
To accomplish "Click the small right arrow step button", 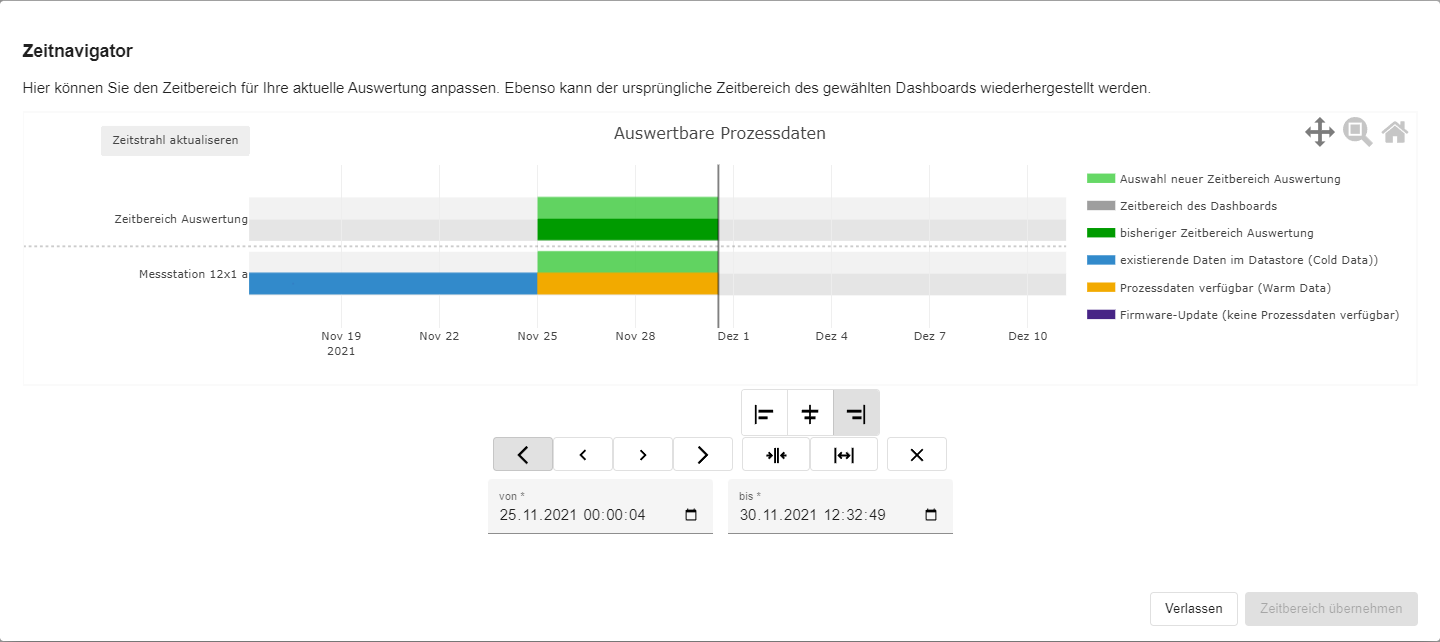I will (x=642, y=454).
